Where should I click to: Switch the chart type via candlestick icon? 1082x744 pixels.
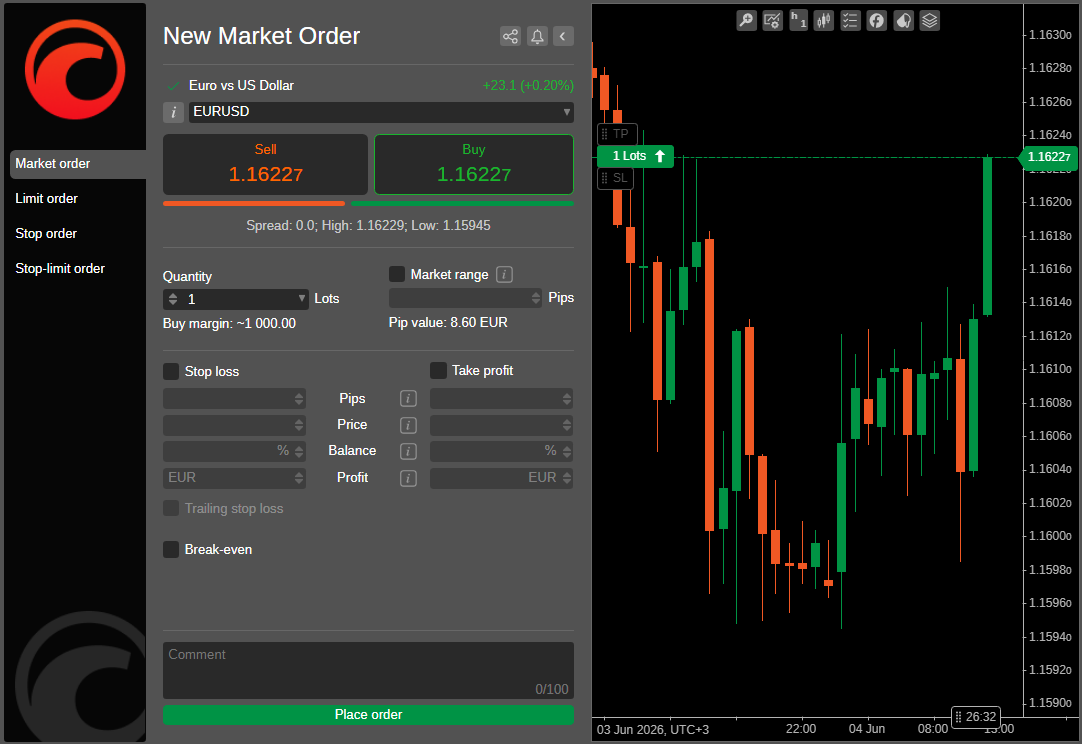point(824,21)
